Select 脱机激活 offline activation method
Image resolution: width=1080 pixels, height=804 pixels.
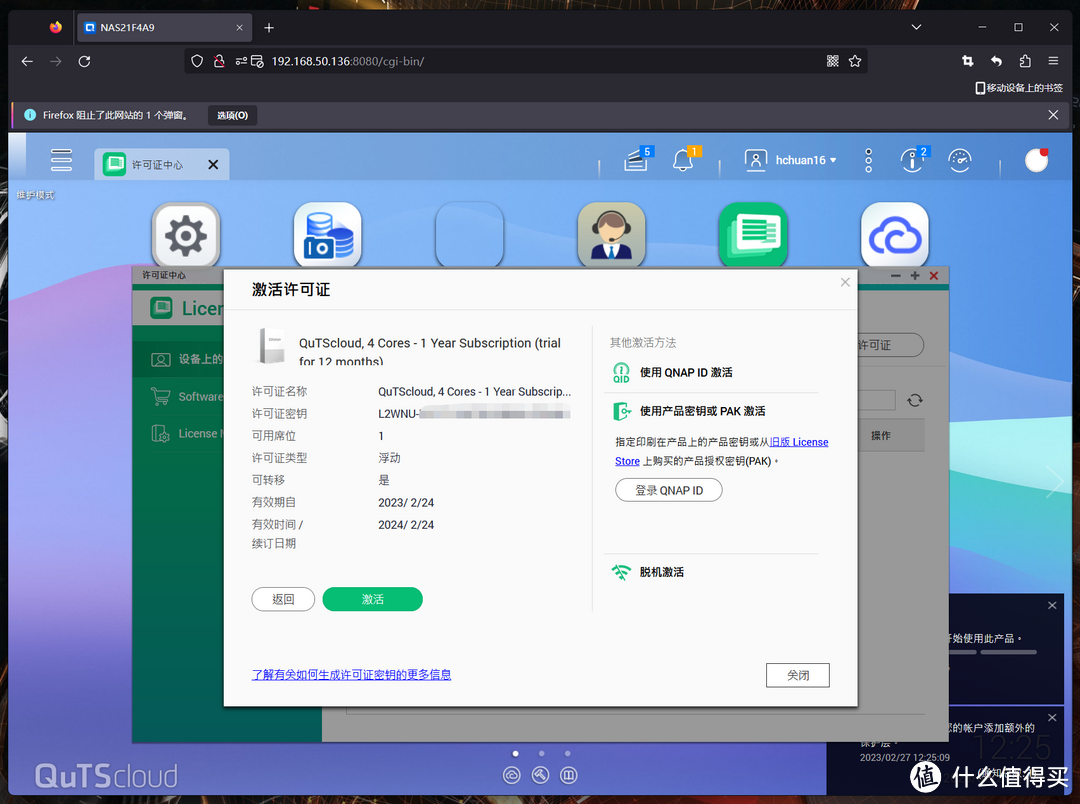pyautogui.click(x=662, y=572)
